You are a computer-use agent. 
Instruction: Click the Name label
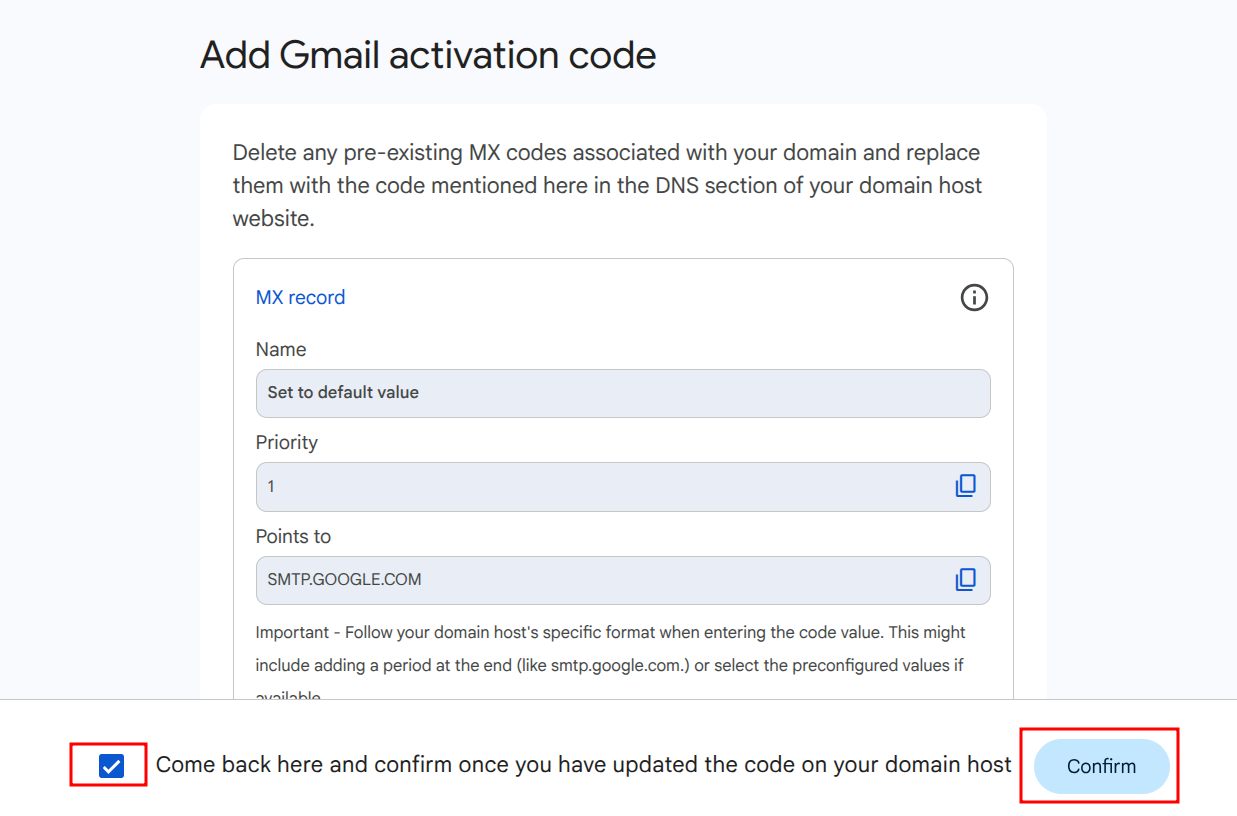pos(281,349)
